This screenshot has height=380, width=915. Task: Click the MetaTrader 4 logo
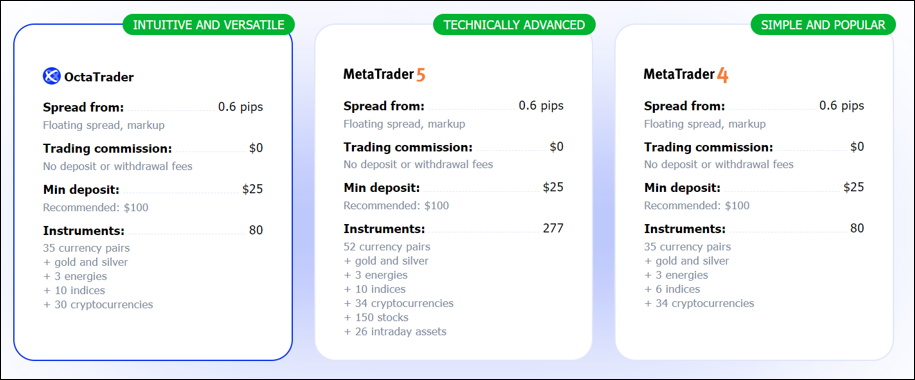[686, 74]
